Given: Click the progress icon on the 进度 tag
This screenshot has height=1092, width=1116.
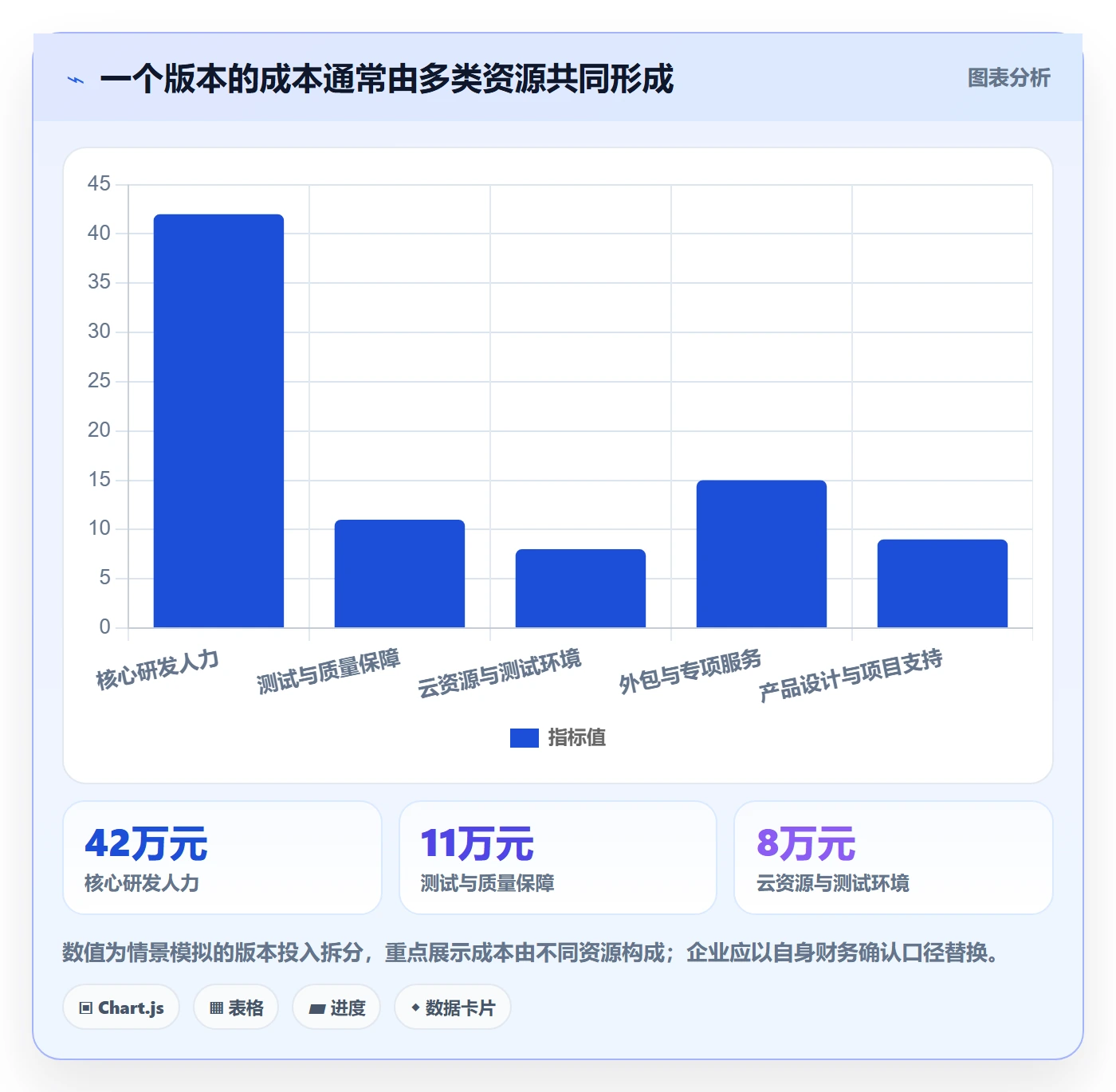Looking at the screenshot, I should click(x=316, y=1009).
